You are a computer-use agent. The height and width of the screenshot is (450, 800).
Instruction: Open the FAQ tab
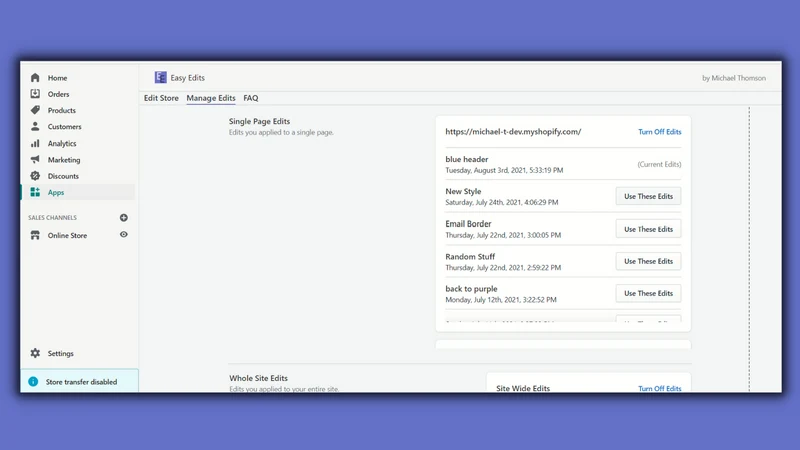click(x=251, y=98)
